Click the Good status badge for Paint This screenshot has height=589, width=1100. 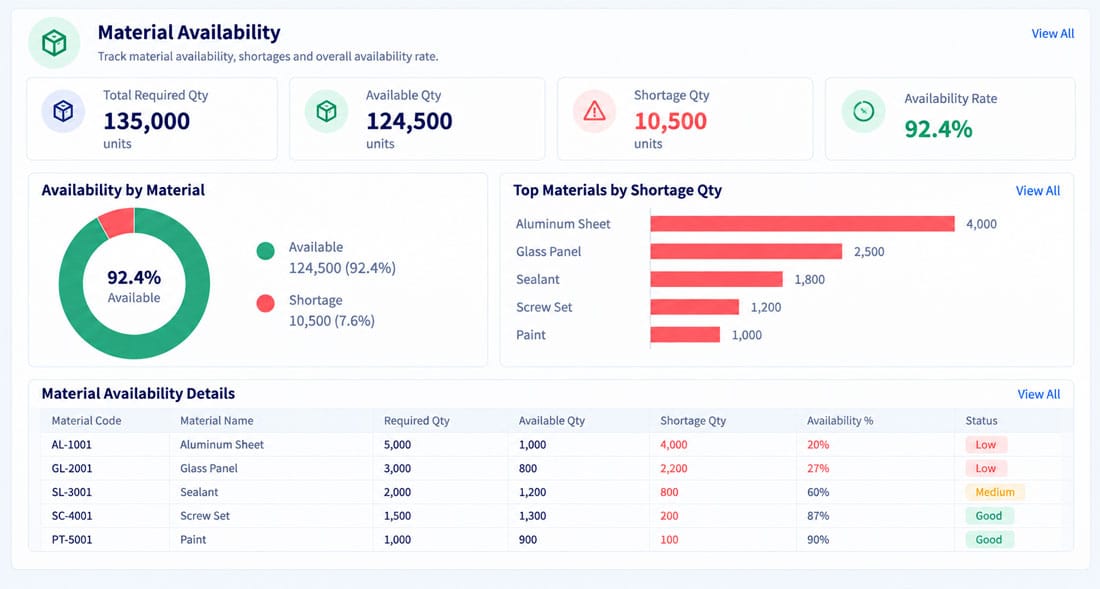[988, 540]
